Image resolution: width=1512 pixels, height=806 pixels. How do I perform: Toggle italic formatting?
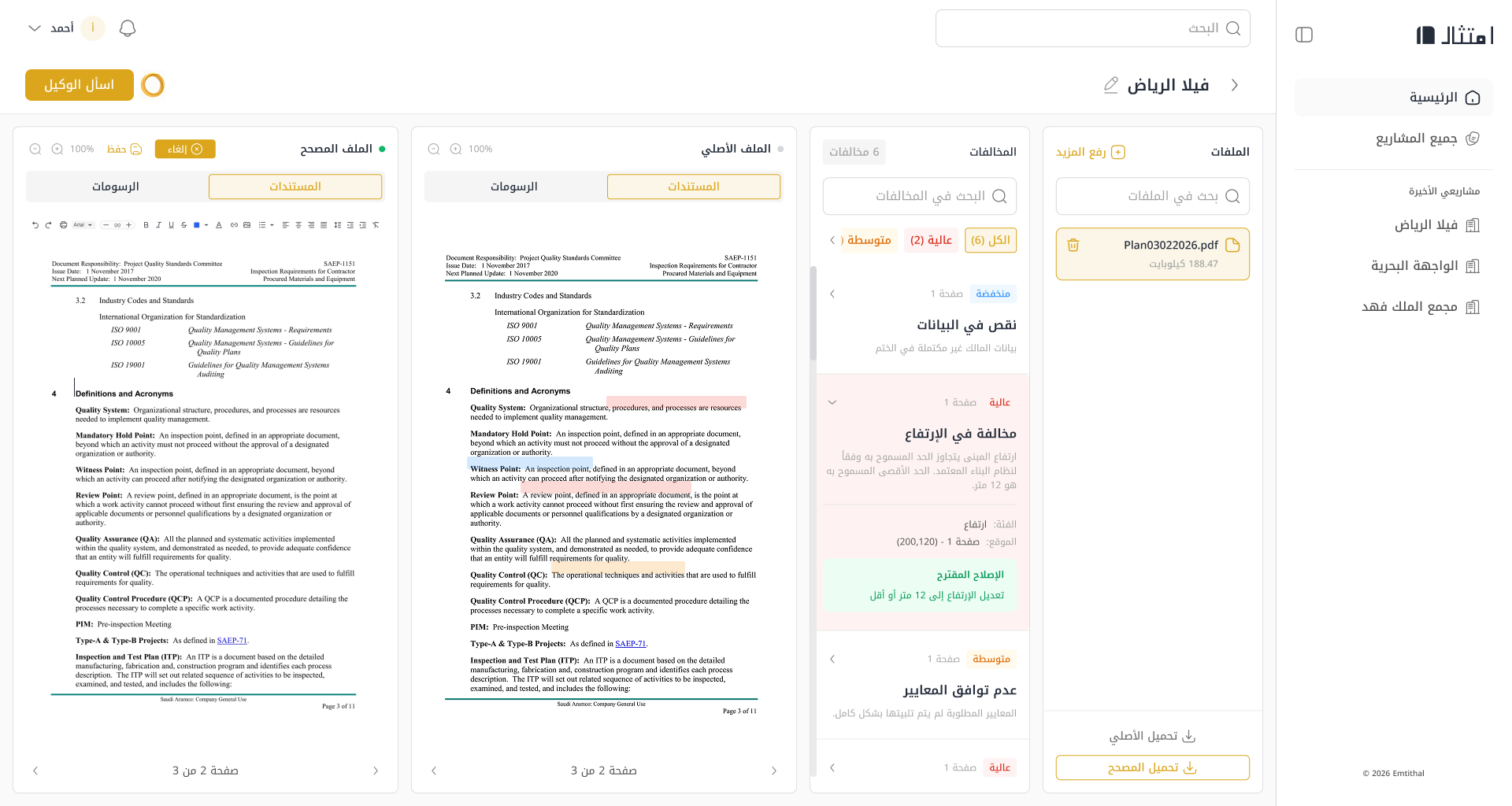pos(158,225)
